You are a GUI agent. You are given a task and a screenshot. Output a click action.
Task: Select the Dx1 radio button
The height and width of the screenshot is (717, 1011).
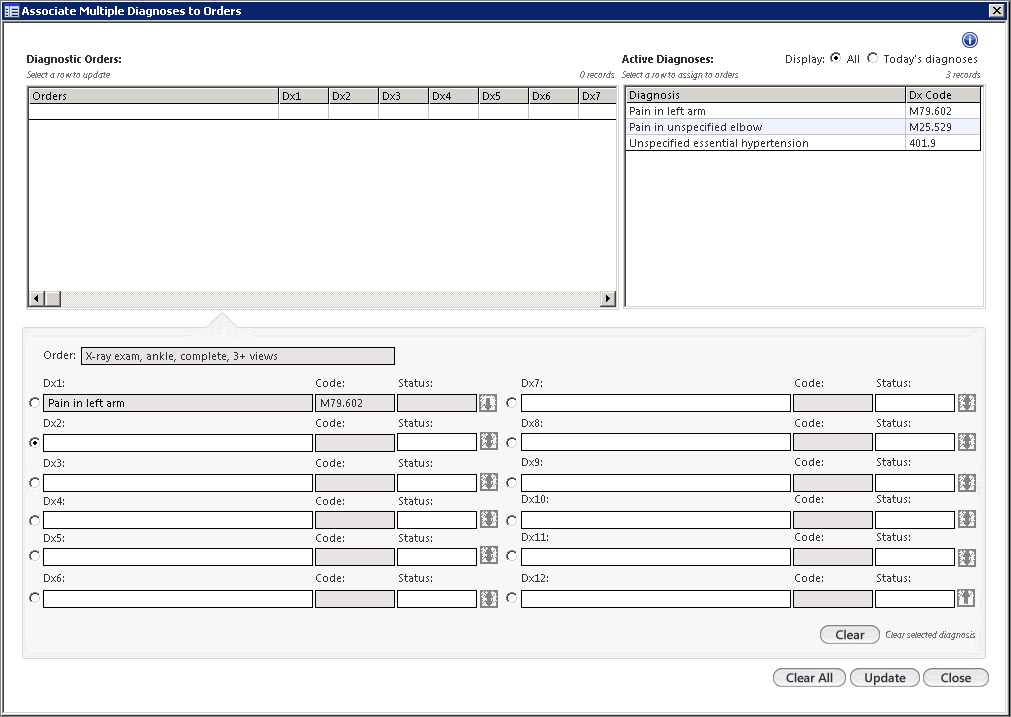(34, 402)
